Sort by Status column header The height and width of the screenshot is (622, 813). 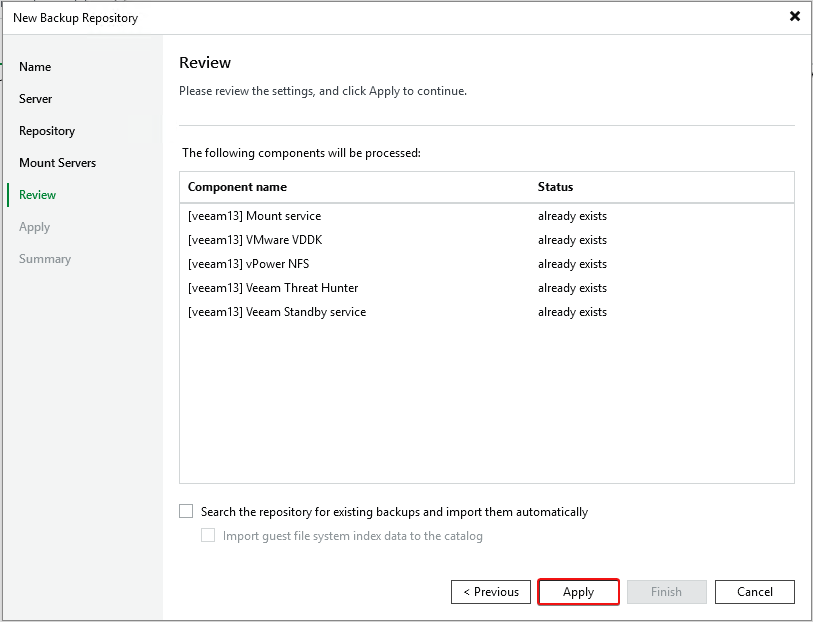pos(555,187)
